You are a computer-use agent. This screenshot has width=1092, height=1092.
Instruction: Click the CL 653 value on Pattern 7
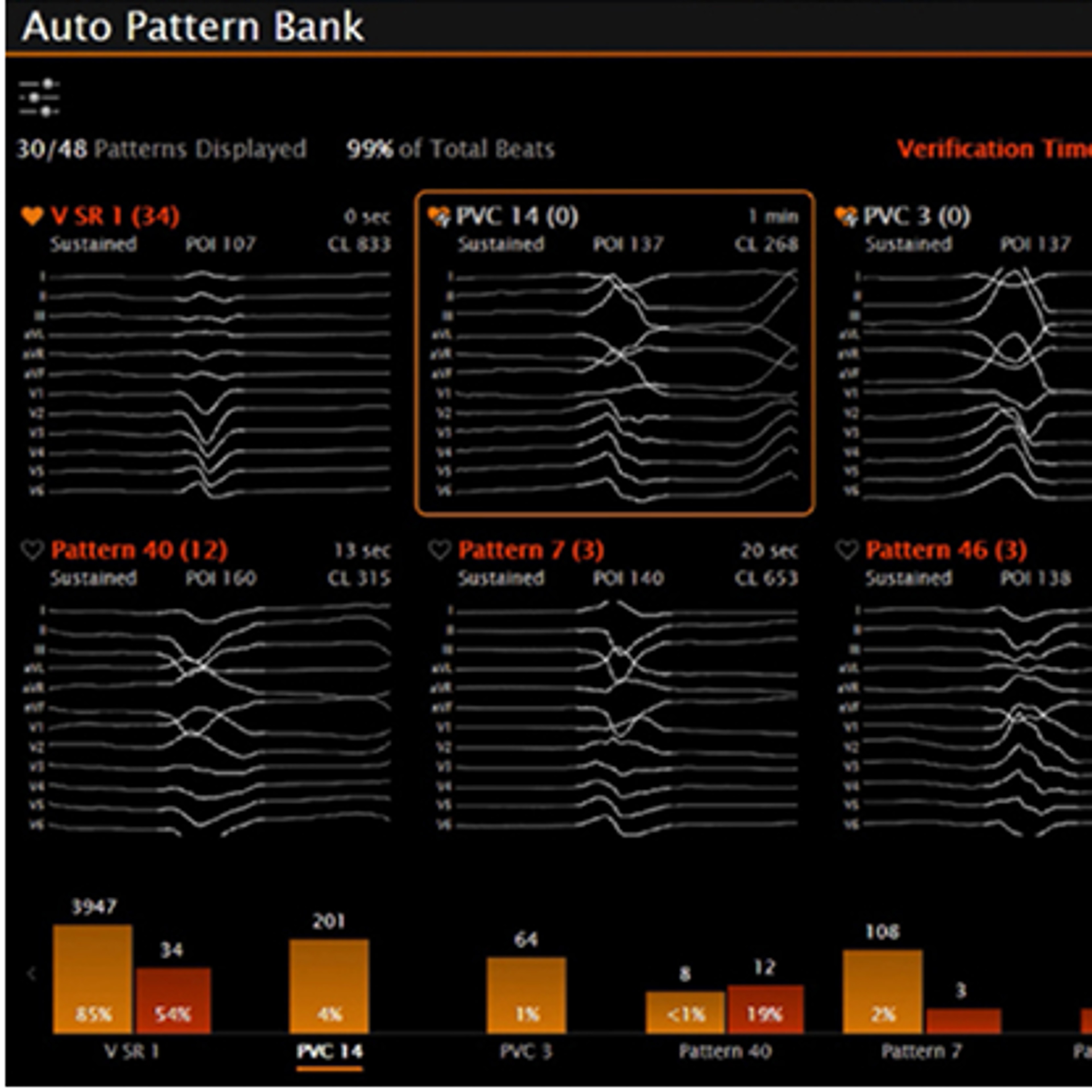766,578
